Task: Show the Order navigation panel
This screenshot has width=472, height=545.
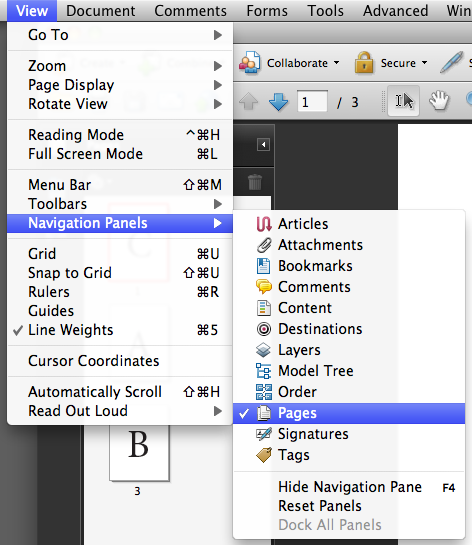Action: point(349,392)
